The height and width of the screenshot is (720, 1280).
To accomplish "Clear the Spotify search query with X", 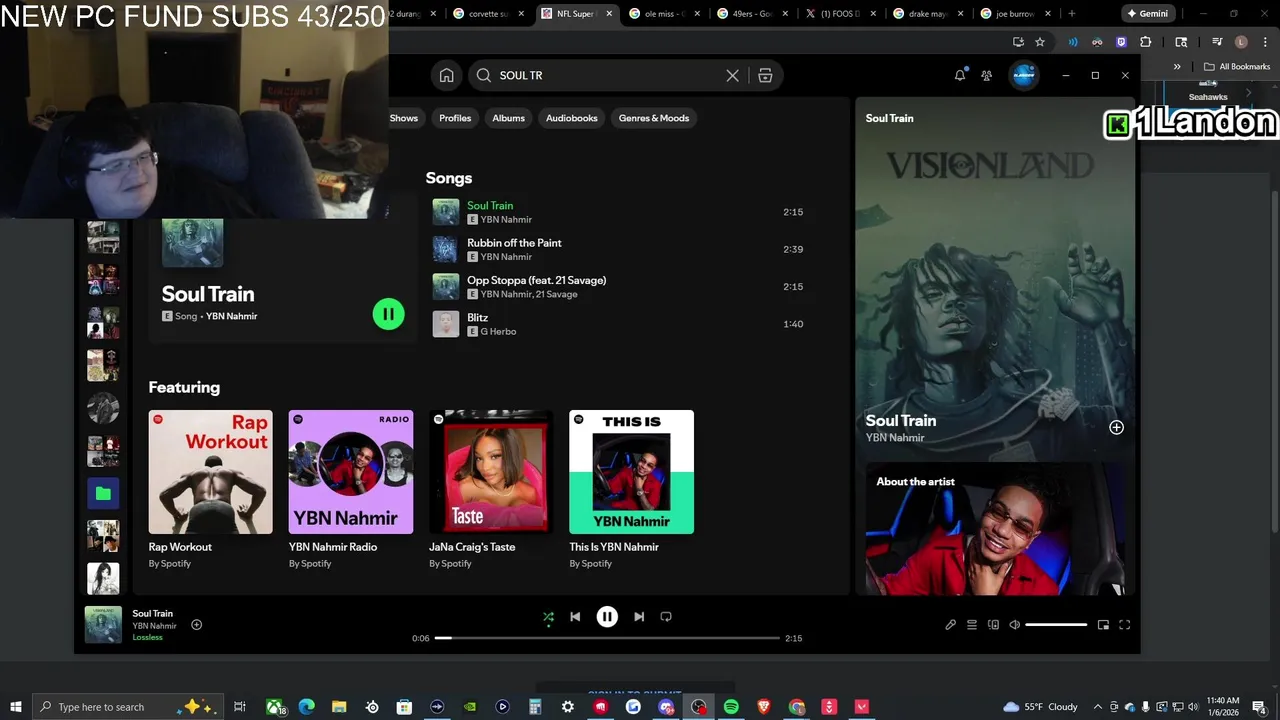I will tap(732, 75).
